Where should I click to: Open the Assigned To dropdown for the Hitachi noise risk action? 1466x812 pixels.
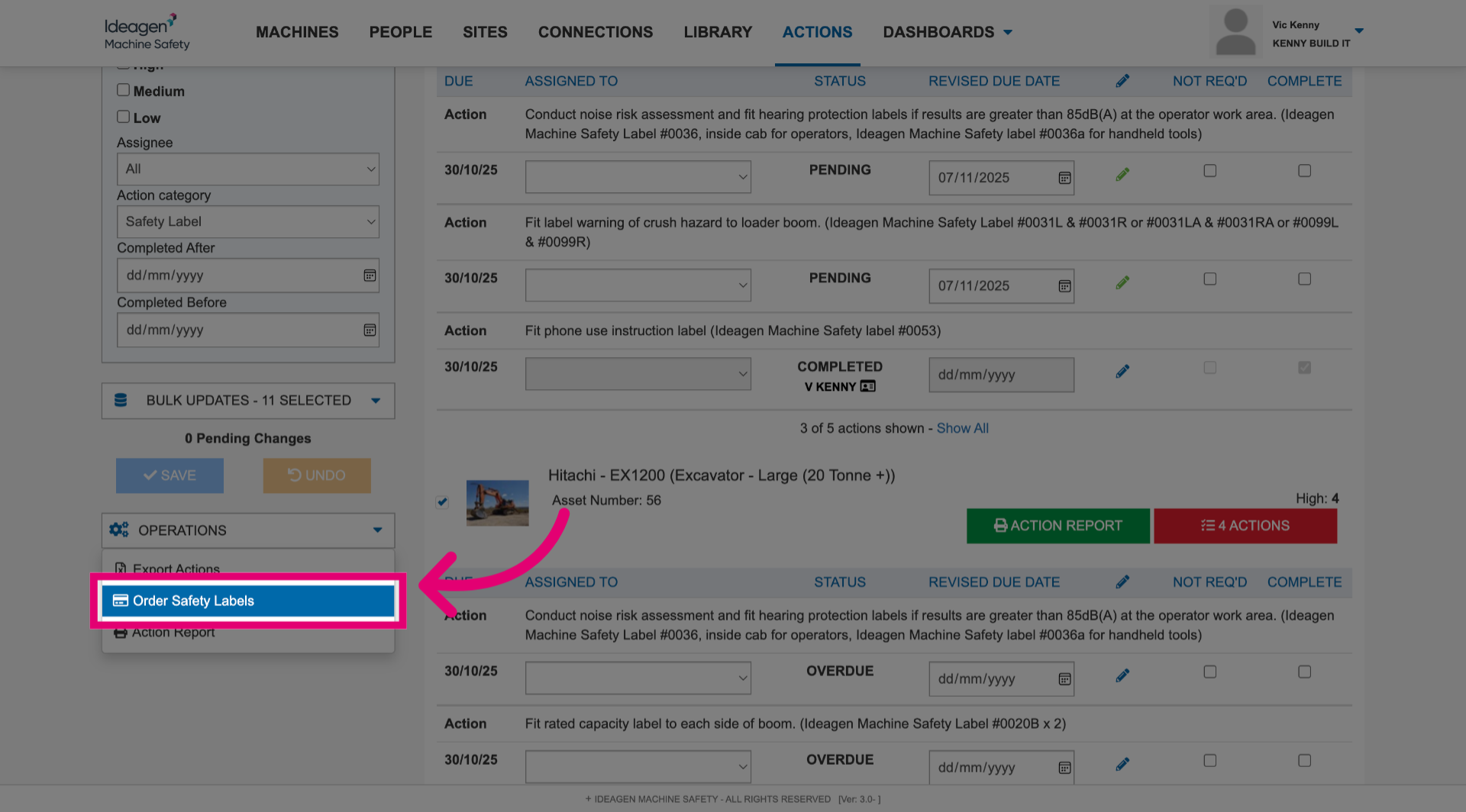[638, 678]
